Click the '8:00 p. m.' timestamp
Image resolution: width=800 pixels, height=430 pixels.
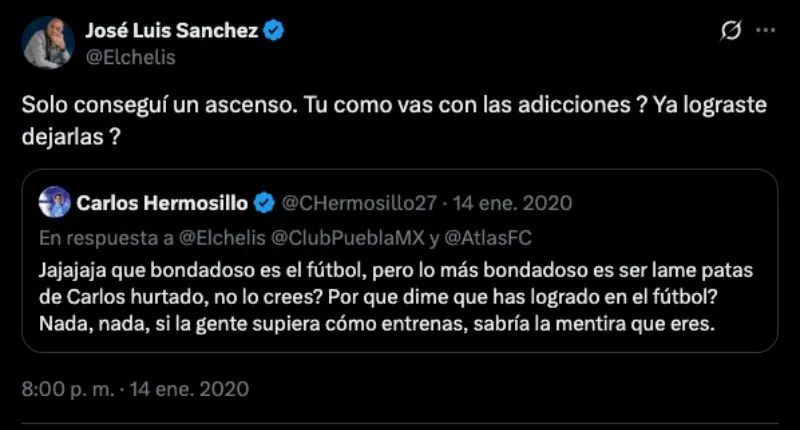[70, 387]
